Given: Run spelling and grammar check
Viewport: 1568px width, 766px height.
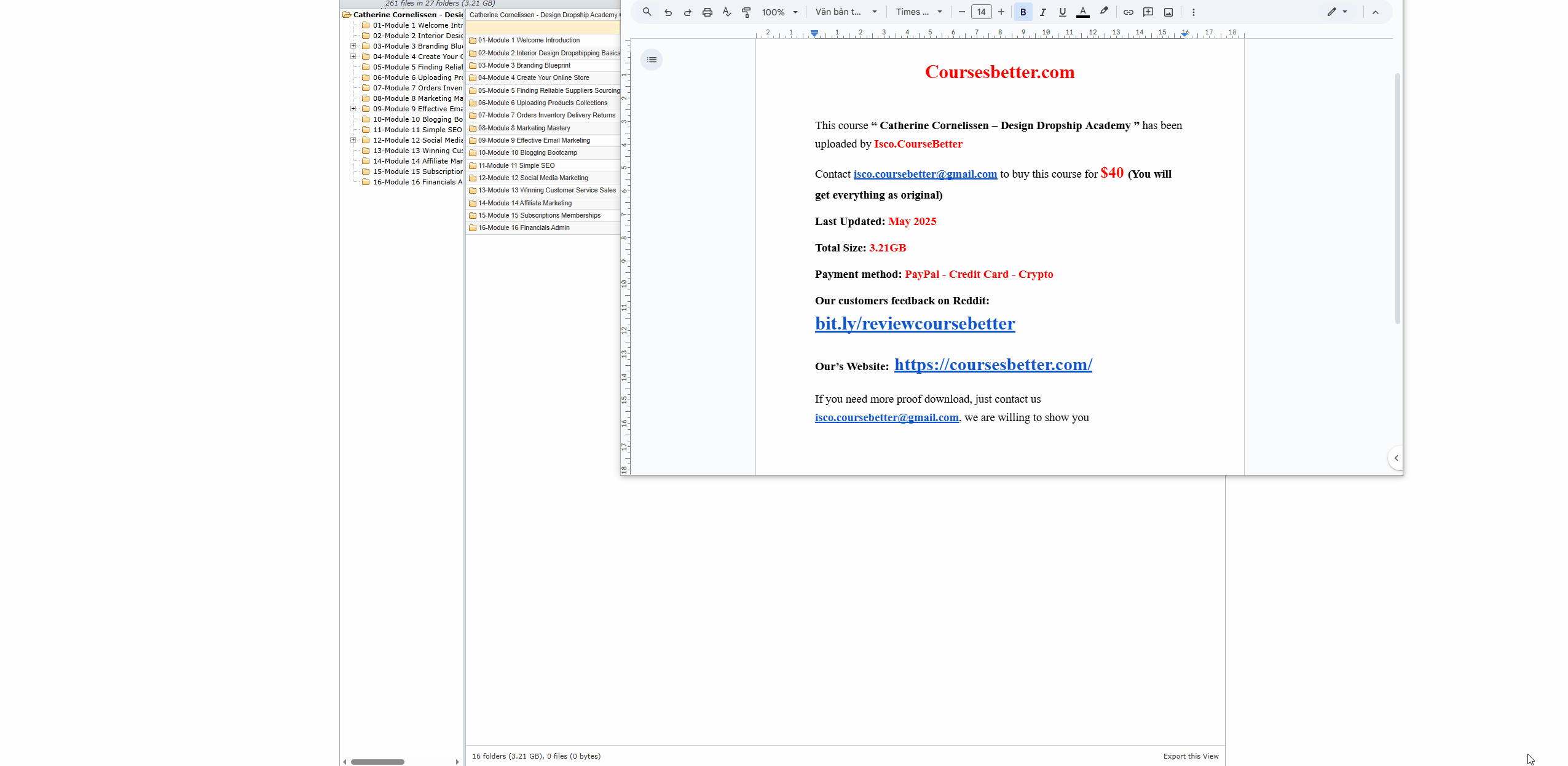Looking at the screenshot, I should (727, 12).
